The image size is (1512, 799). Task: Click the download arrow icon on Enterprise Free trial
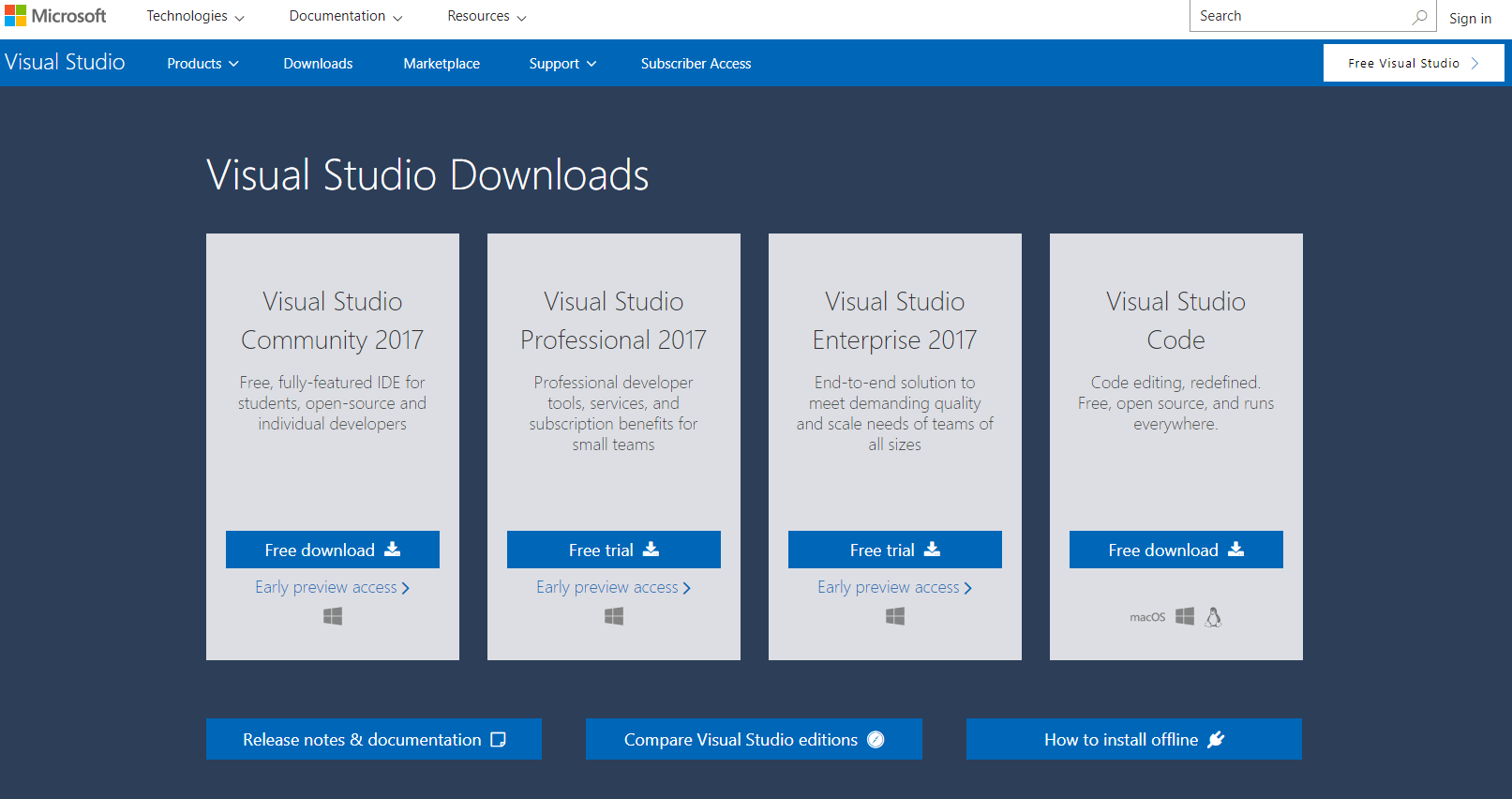(932, 550)
